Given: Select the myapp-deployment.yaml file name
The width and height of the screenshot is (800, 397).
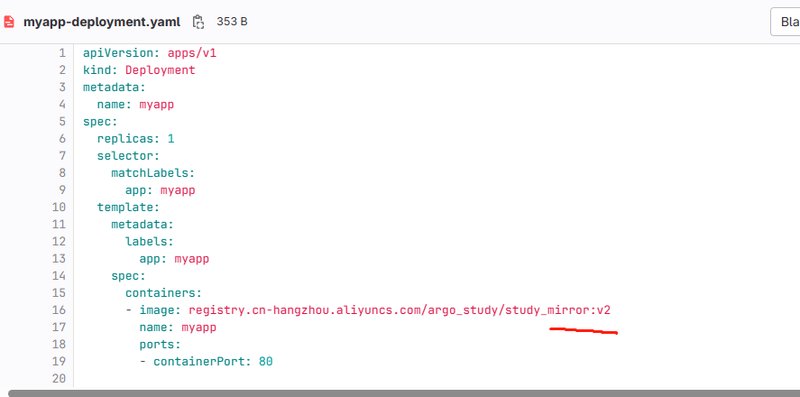Looking at the screenshot, I should point(102,22).
